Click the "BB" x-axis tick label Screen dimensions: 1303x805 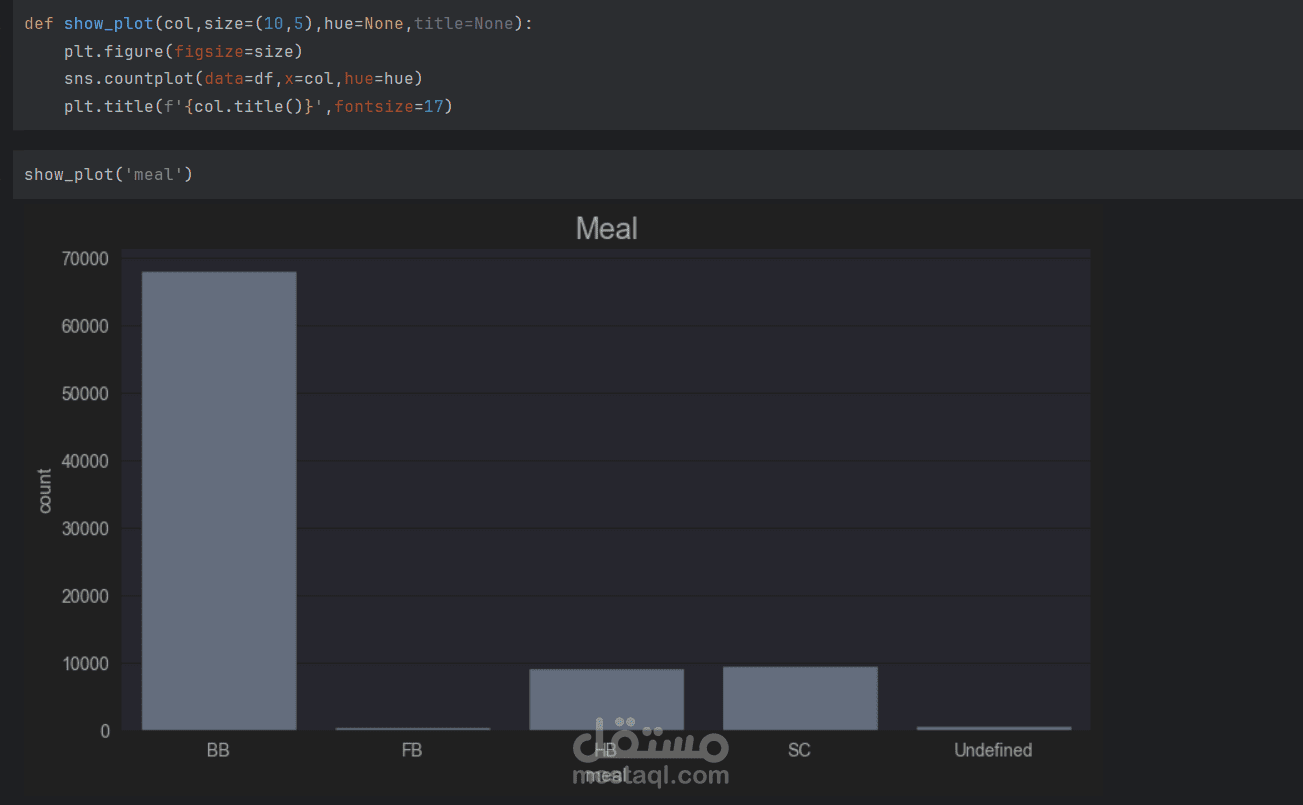click(x=218, y=750)
